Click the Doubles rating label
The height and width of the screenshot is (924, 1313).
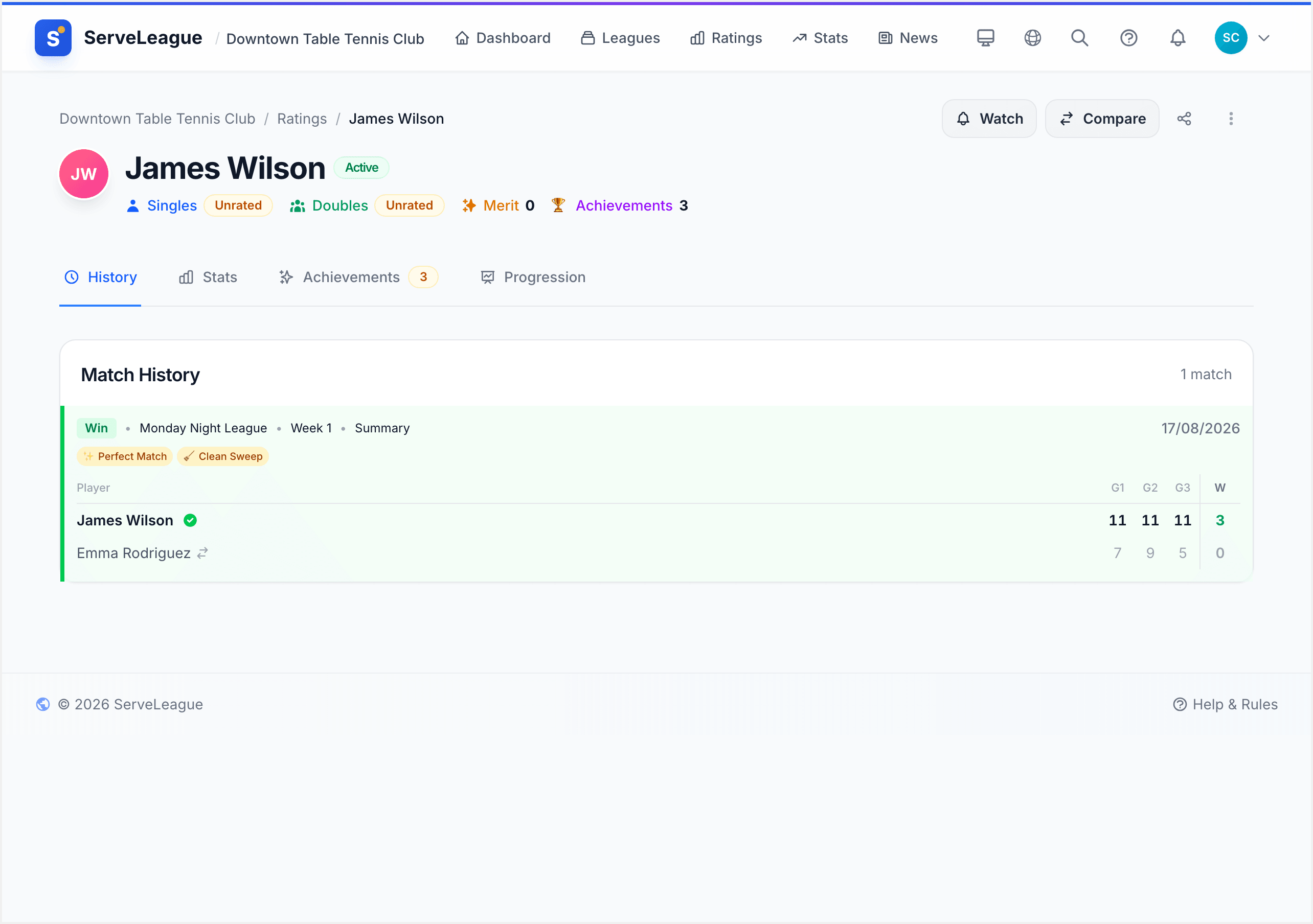[x=339, y=205]
